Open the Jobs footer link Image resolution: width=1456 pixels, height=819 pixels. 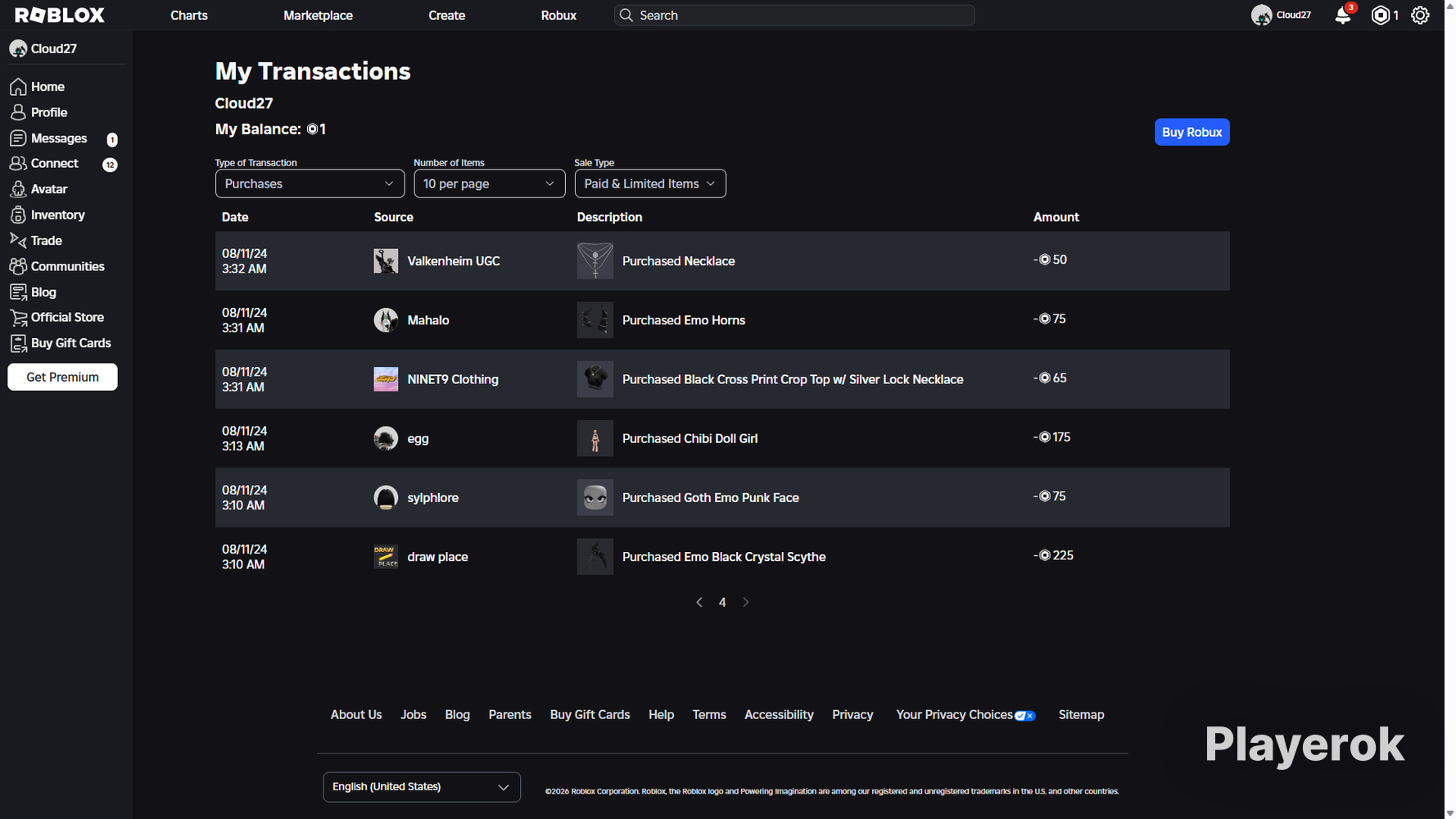[414, 715]
